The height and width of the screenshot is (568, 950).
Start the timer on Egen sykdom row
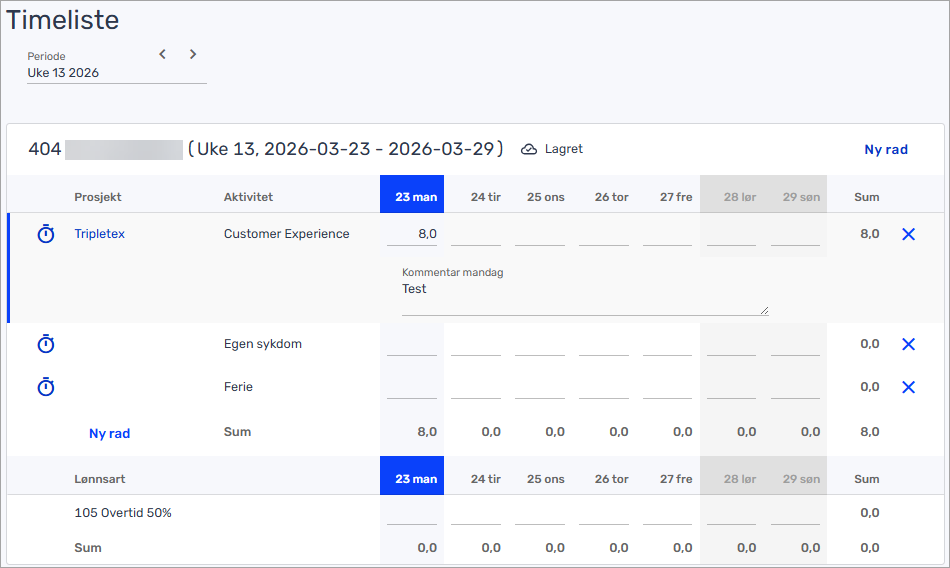(x=46, y=344)
